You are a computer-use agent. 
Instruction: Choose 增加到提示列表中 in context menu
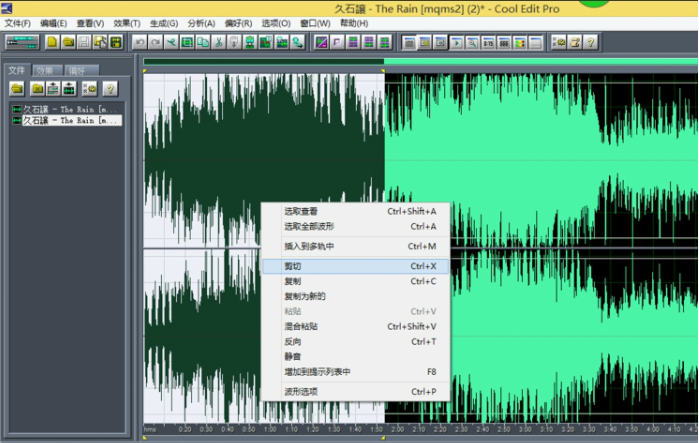click(x=355, y=372)
